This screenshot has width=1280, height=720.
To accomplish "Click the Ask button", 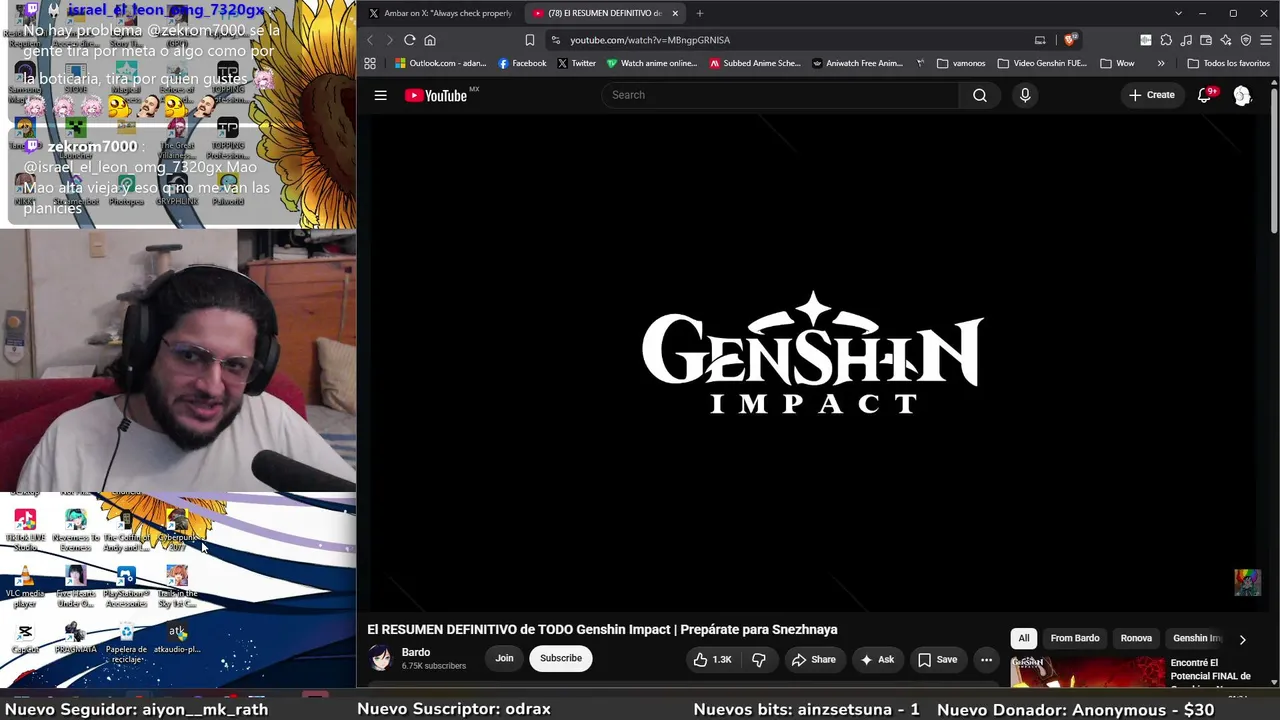I will [876, 659].
